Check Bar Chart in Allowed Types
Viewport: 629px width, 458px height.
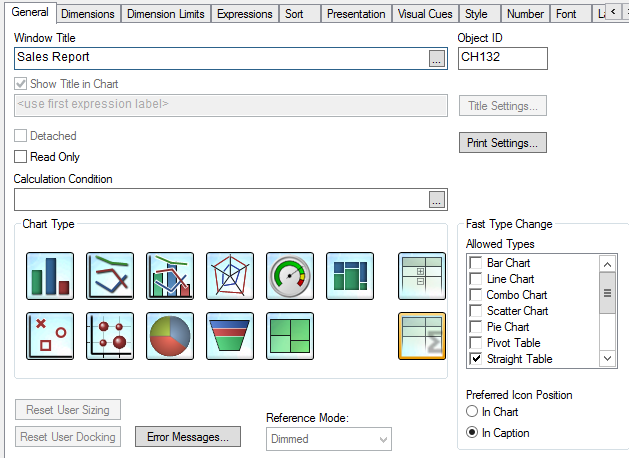point(476,263)
